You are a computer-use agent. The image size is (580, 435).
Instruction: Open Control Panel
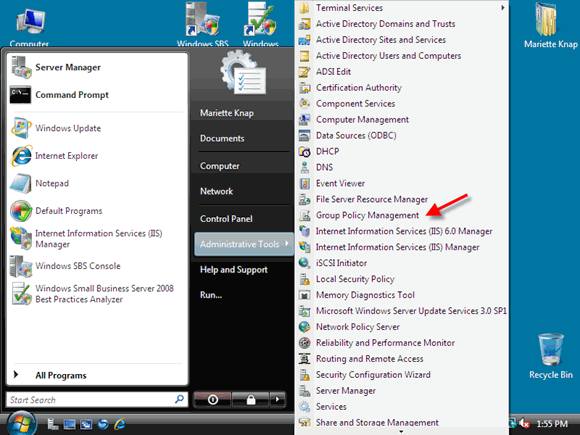coord(226,219)
